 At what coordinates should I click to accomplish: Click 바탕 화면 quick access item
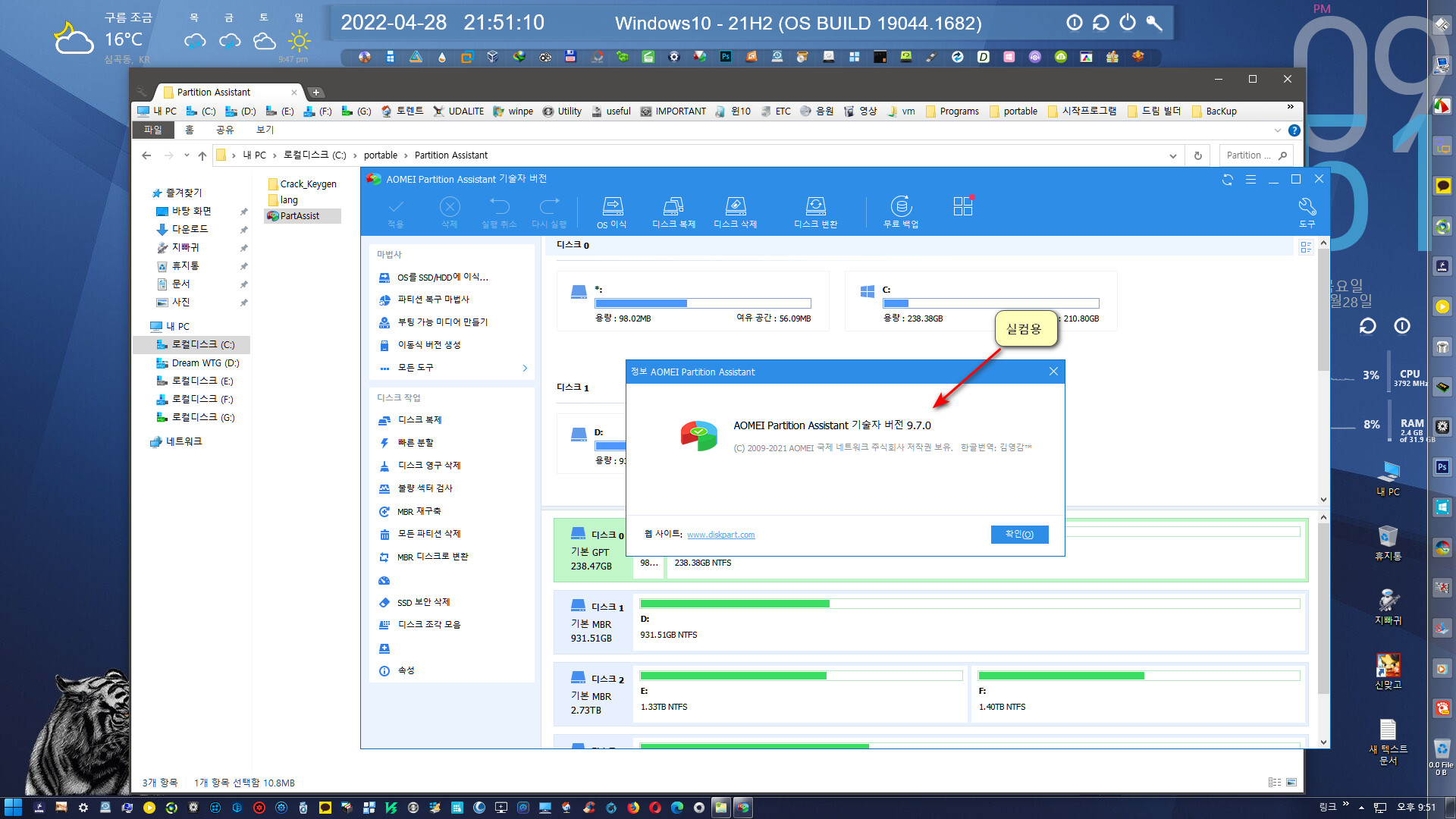tap(183, 212)
